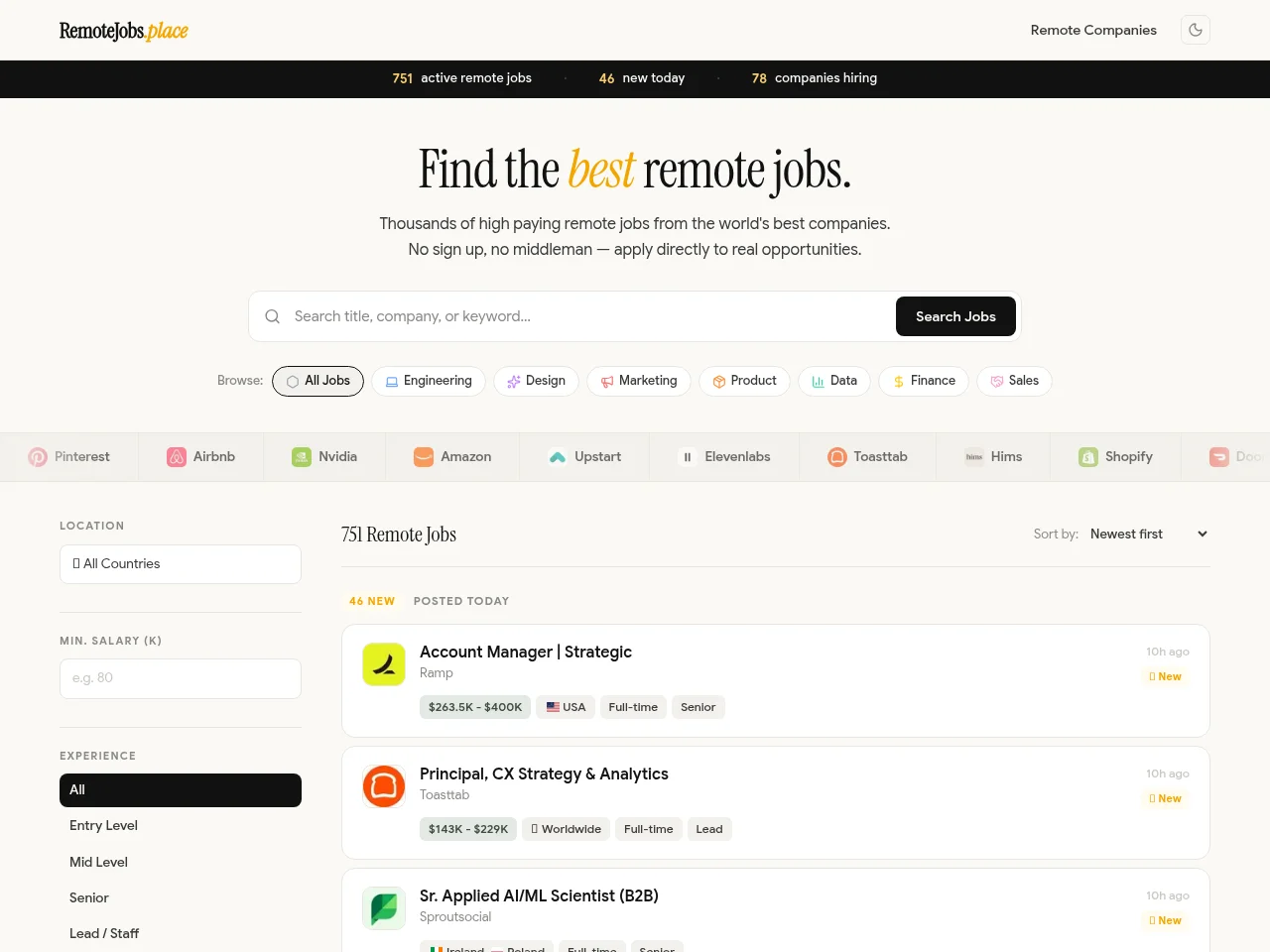Select Entry Level experience filter
1270x952 pixels.
click(181, 826)
